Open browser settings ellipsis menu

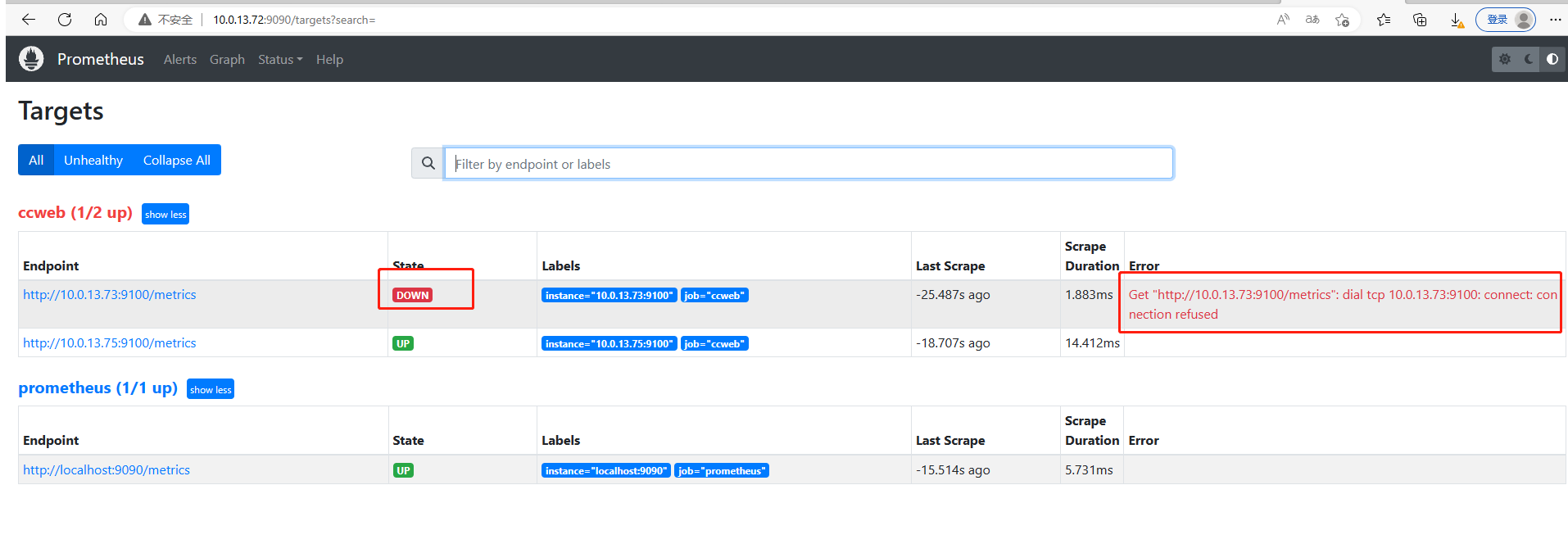pyautogui.click(x=1555, y=20)
